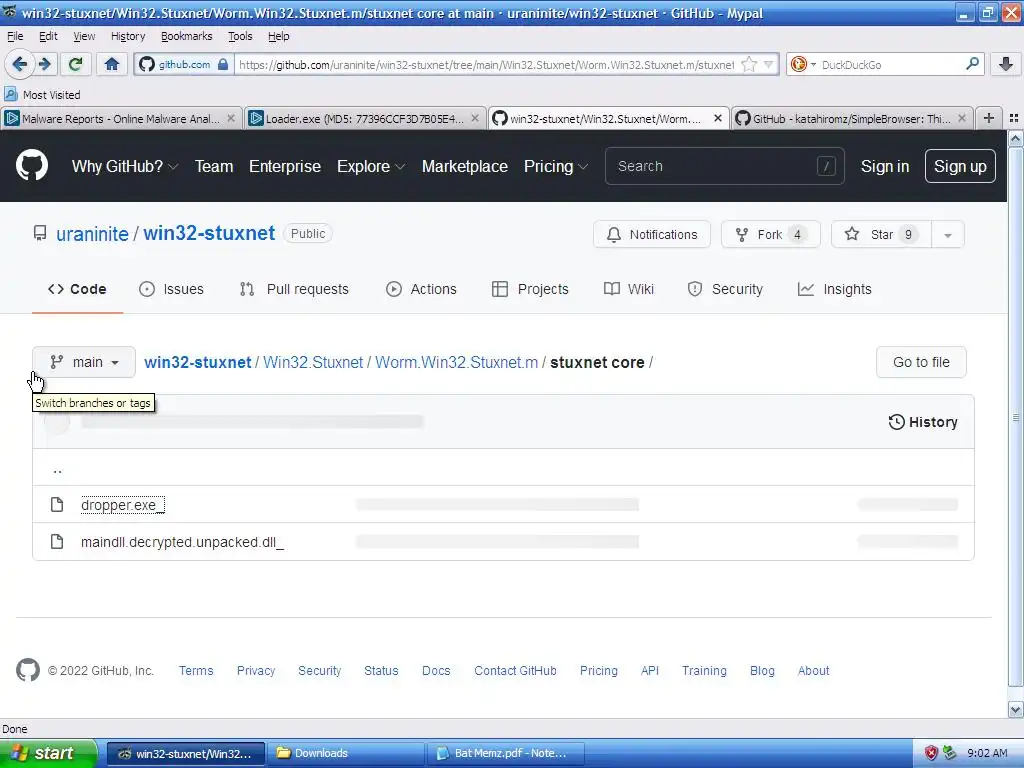This screenshot has height=768, width=1024.
Task: Switch to the Actions tab
Action: (421, 289)
